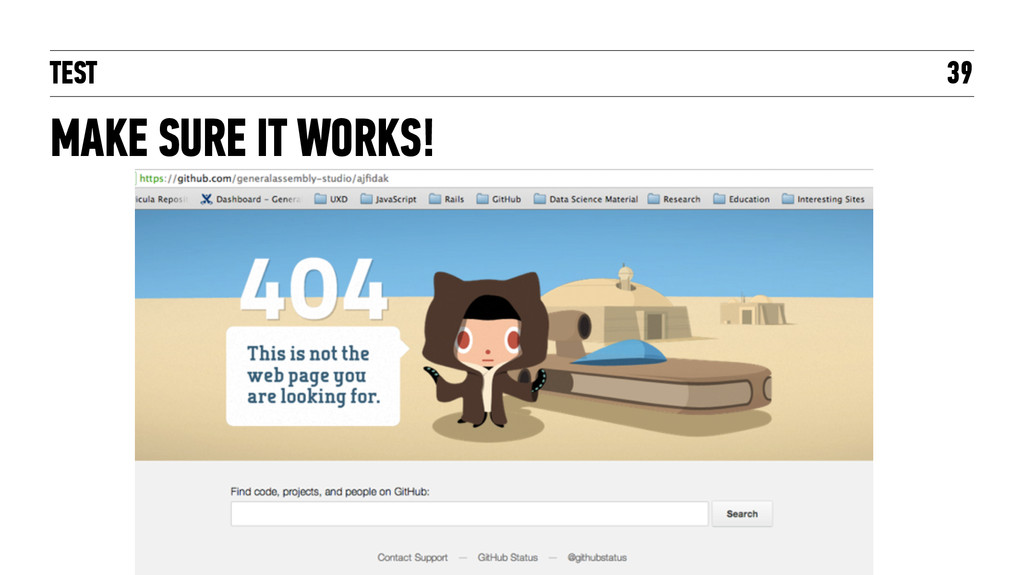Open the @githubstatus link
This screenshot has height=575, width=1024.
point(597,557)
